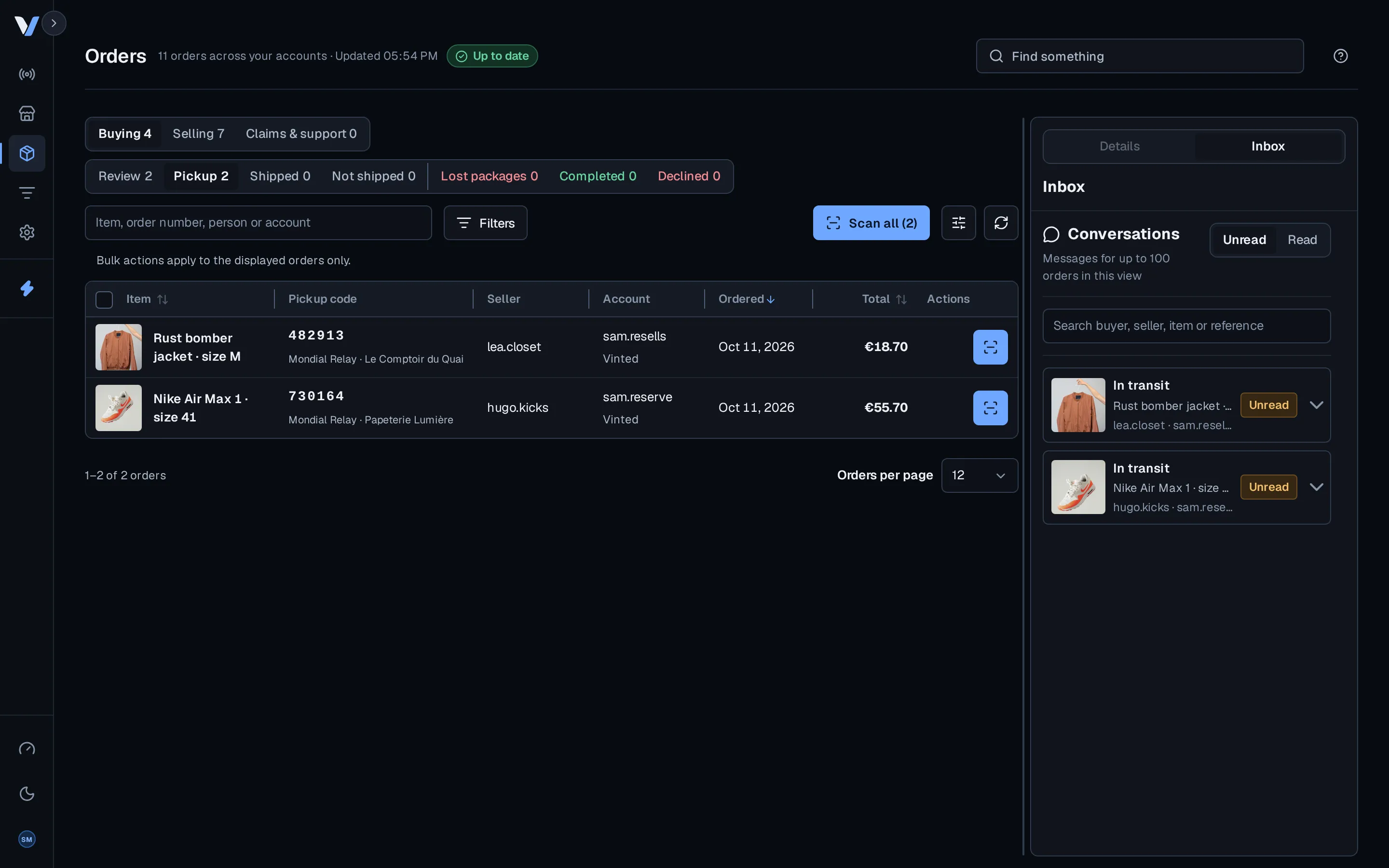Open the Filters button
Viewport: 1389px width, 868px height.
click(x=485, y=223)
